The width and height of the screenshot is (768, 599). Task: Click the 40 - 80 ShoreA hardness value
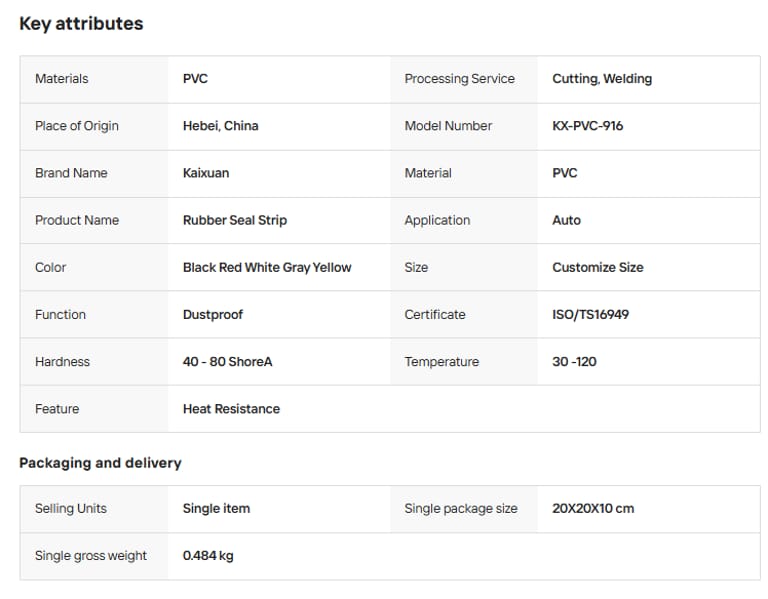(x=227, y=362)
